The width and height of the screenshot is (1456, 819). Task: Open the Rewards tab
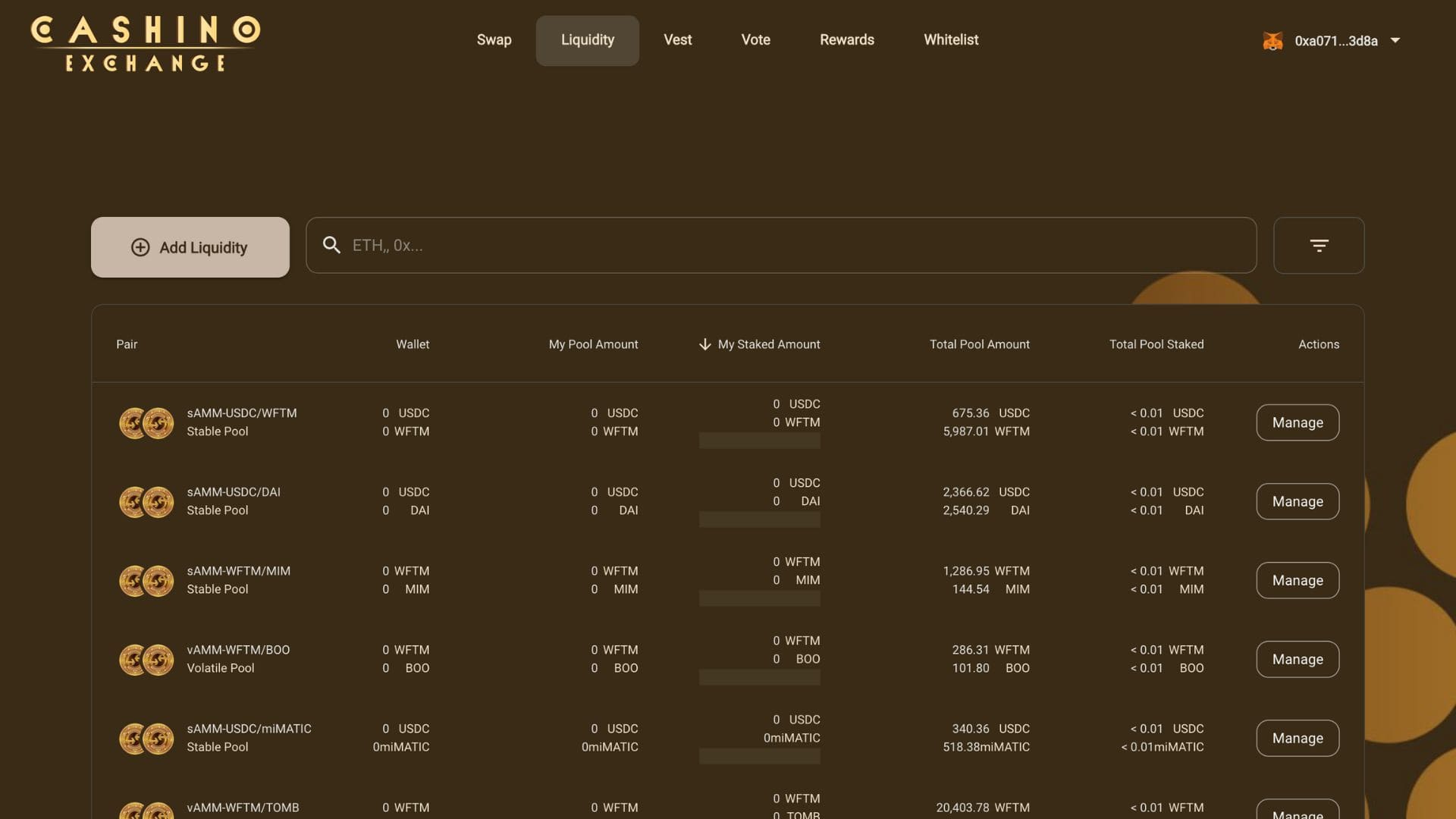847,40
